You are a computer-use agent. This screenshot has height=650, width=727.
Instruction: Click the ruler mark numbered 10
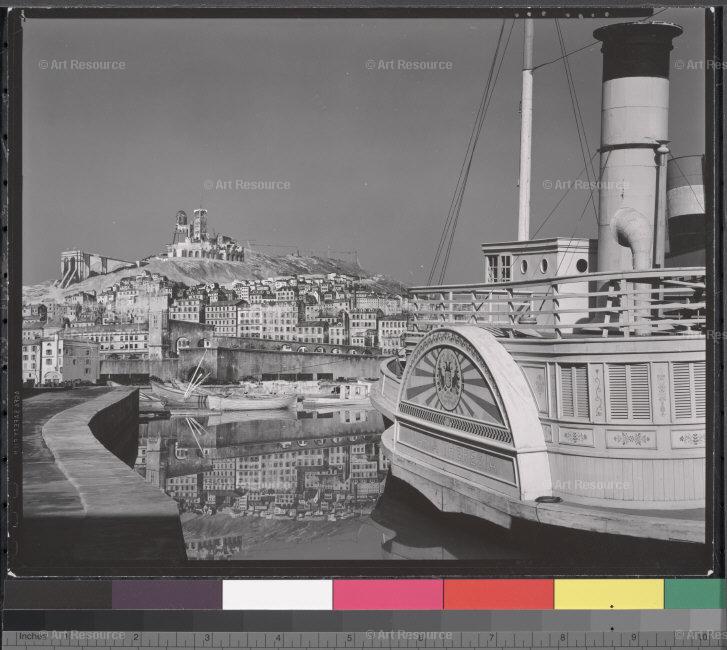(703, 637)
